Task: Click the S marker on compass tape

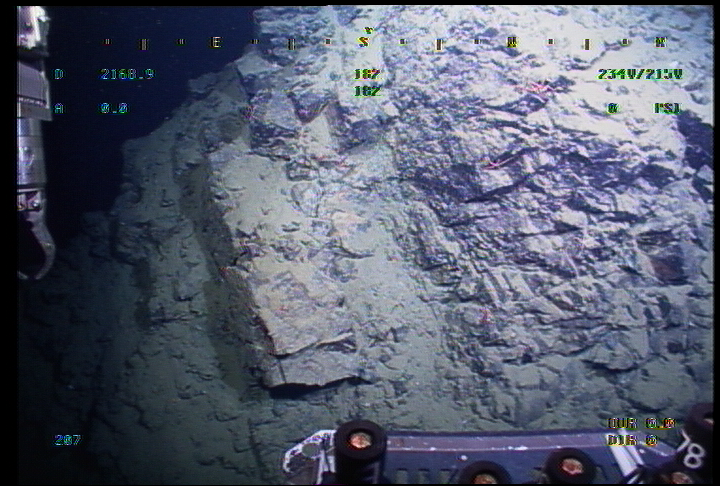Action: coord(364,43)
